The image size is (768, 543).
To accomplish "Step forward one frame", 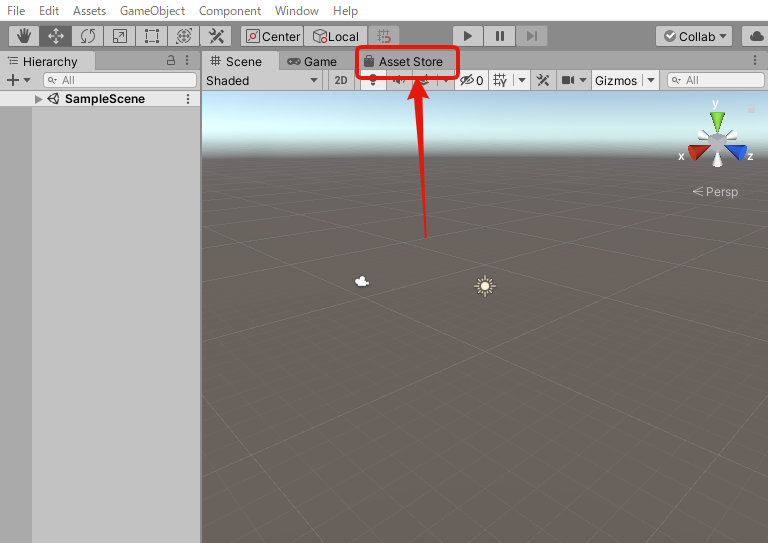I will pos(531,36).
